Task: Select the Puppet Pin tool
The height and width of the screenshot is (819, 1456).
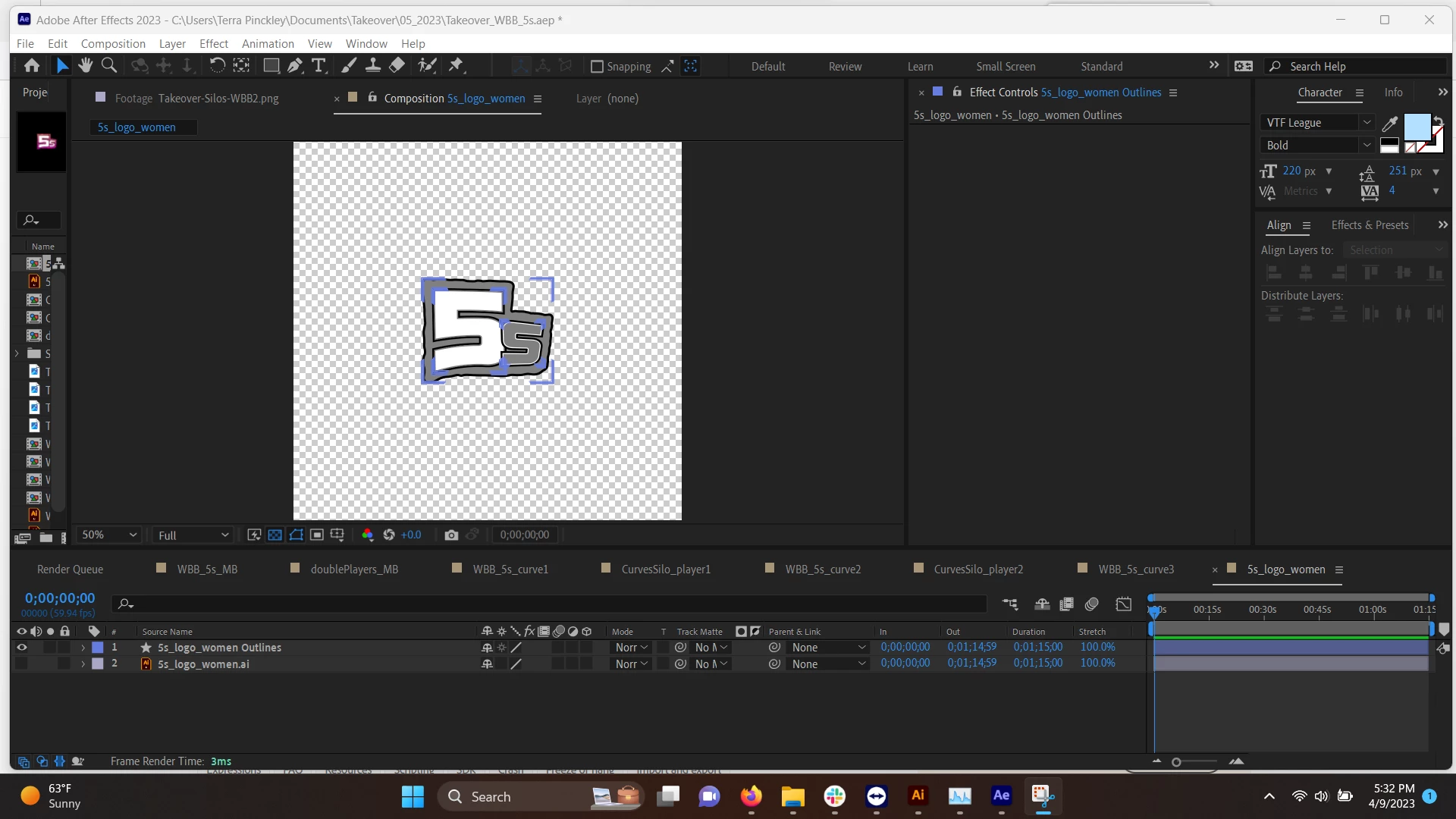Action: click(456, 66)
